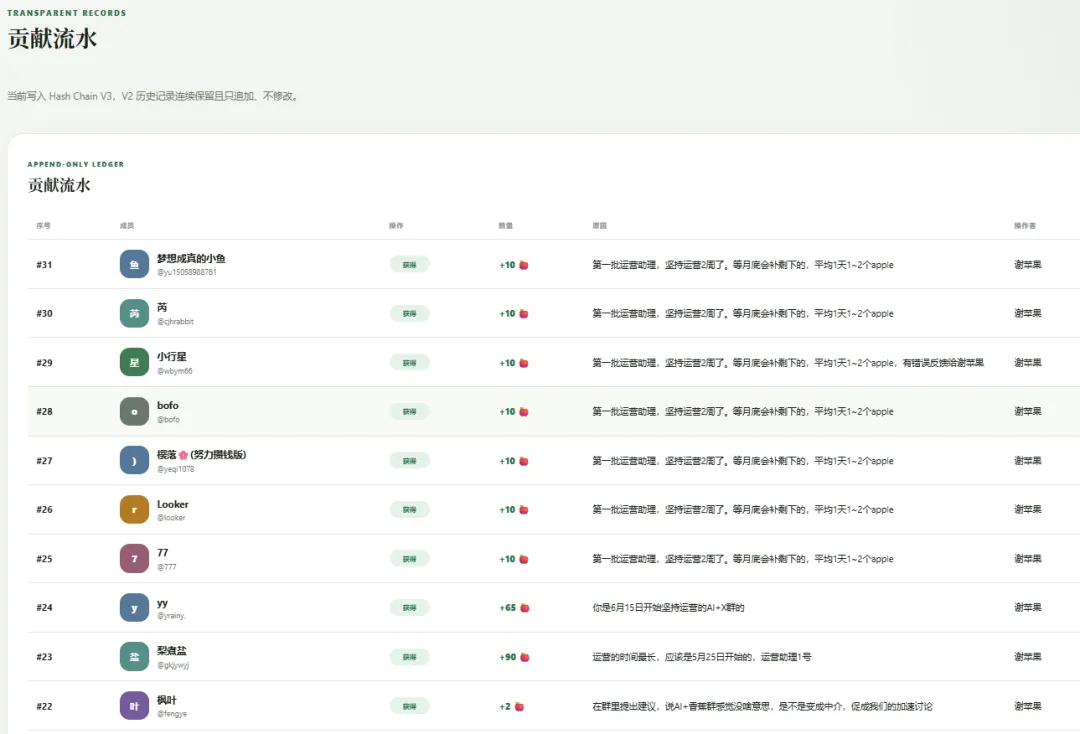Click yy's blue avatar icon

pos(134,608)
